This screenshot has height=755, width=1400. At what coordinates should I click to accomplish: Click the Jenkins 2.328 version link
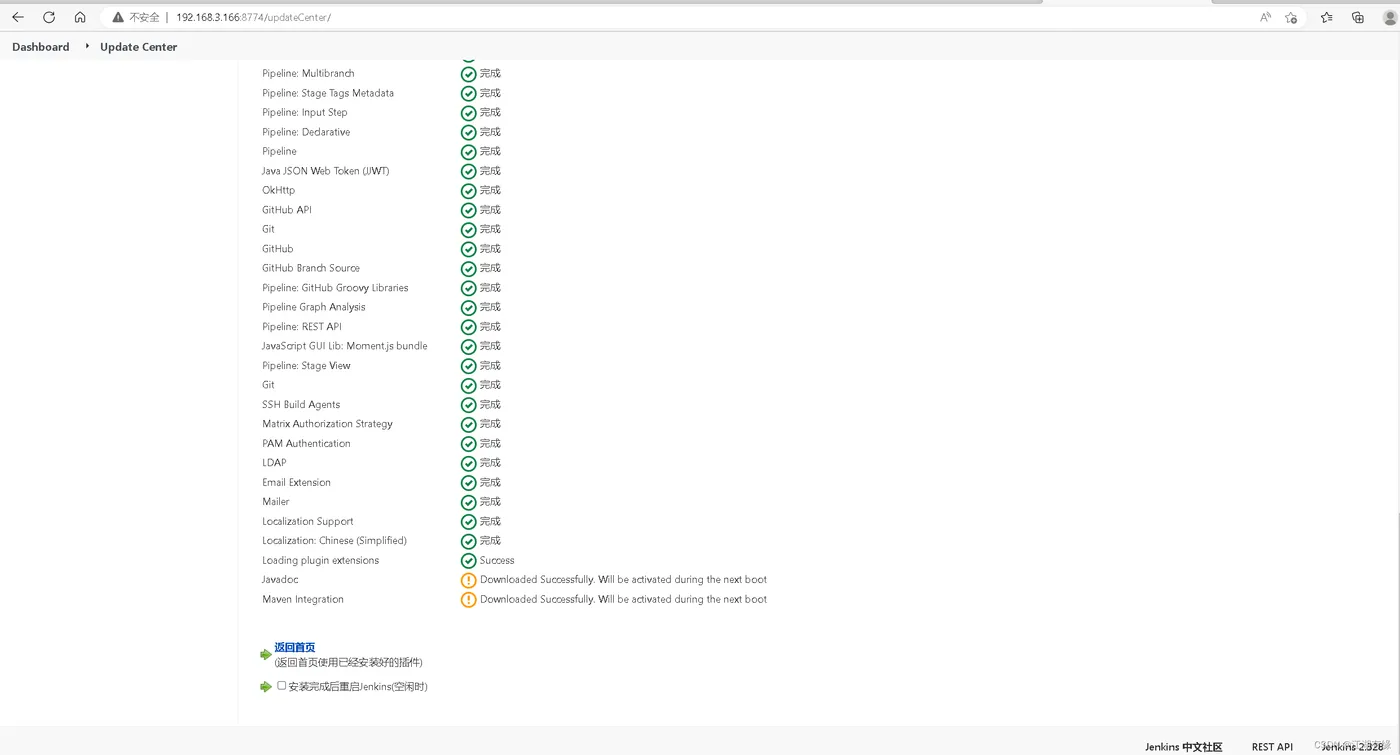[1352, 747]
